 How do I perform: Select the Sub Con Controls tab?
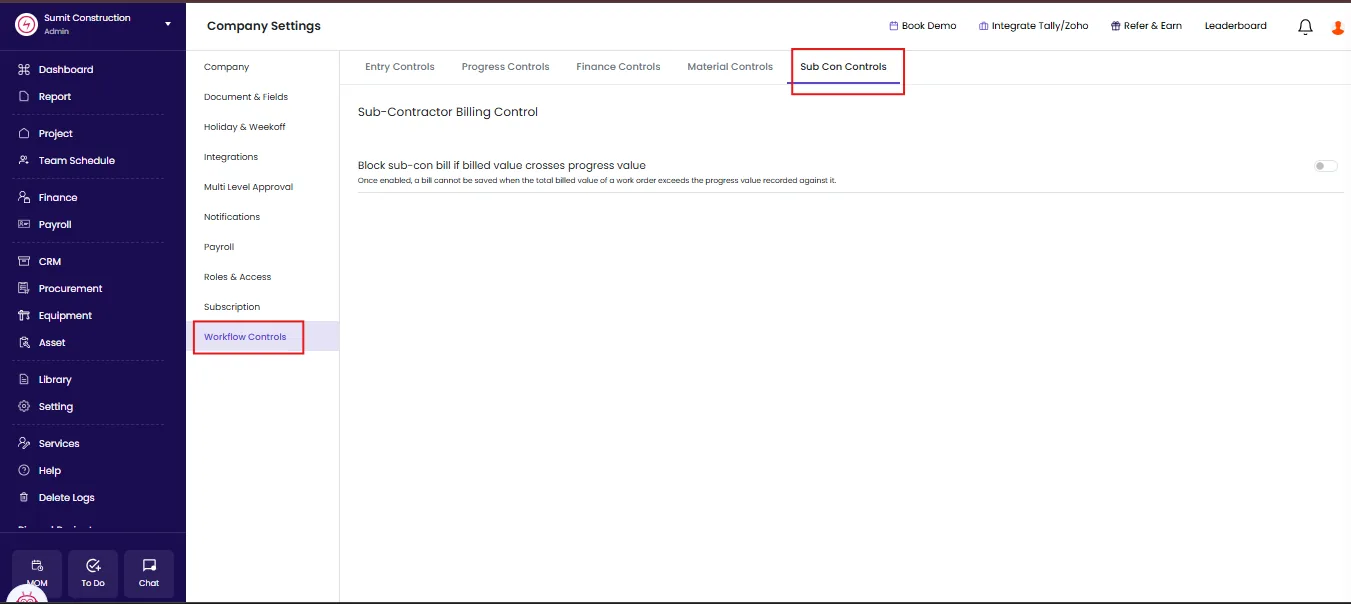(x=843, y=67)
